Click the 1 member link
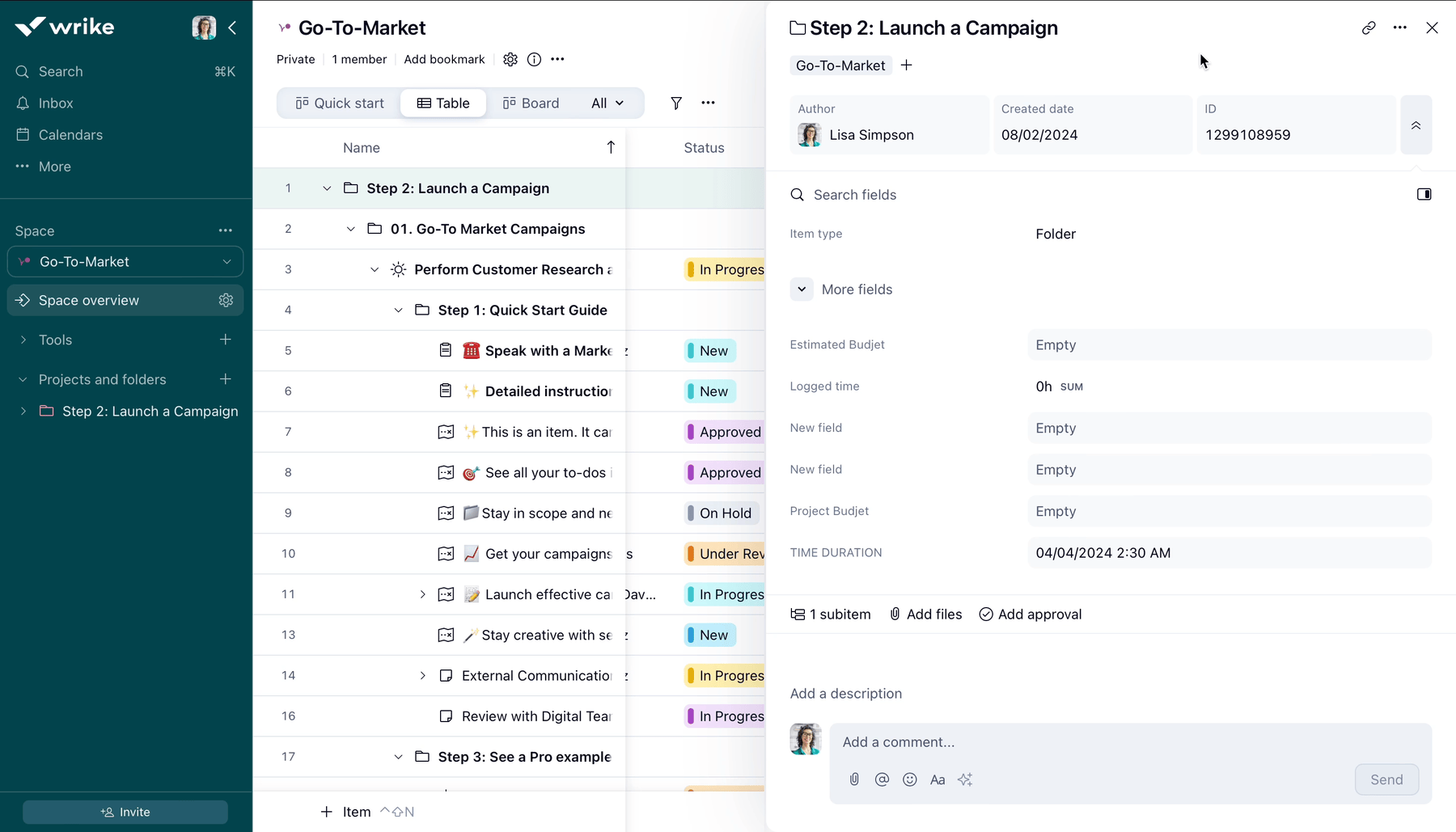This screenshot has height=832, width=1456. [x=359, y=60]
